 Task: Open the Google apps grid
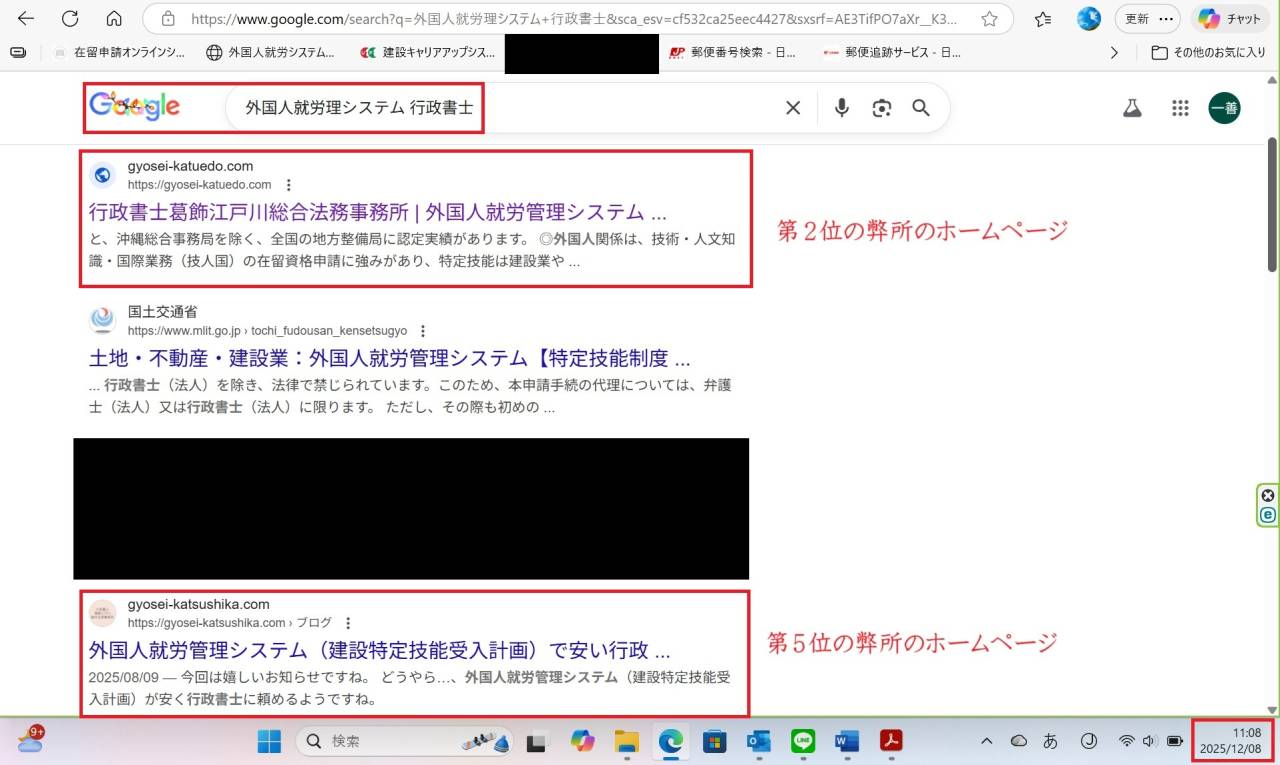[1180, 109]
